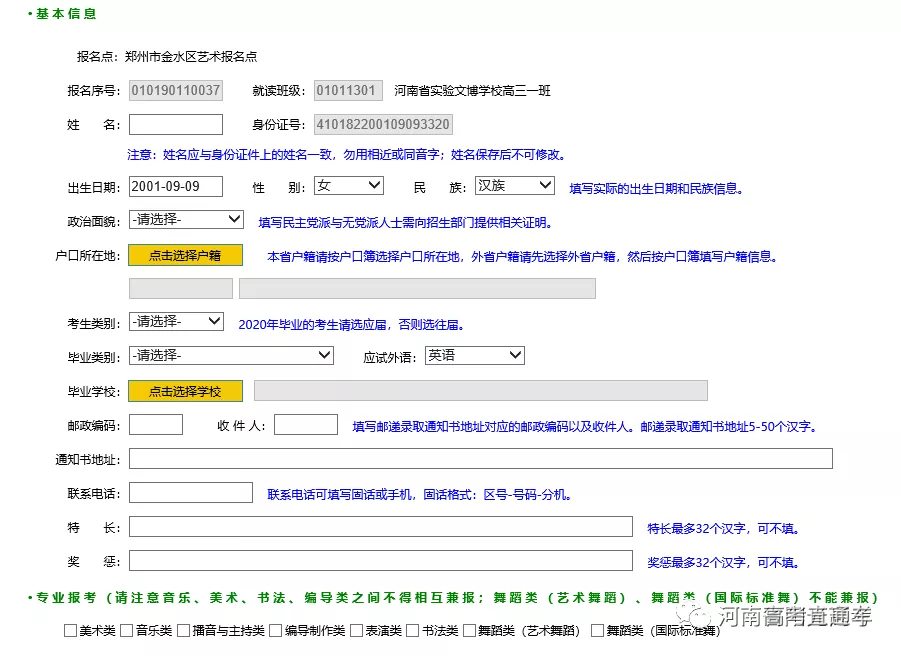This screenshot has height=656, width=901.
Task: Click the 点击选择学校 button
Action: click(x=185, y=391)
